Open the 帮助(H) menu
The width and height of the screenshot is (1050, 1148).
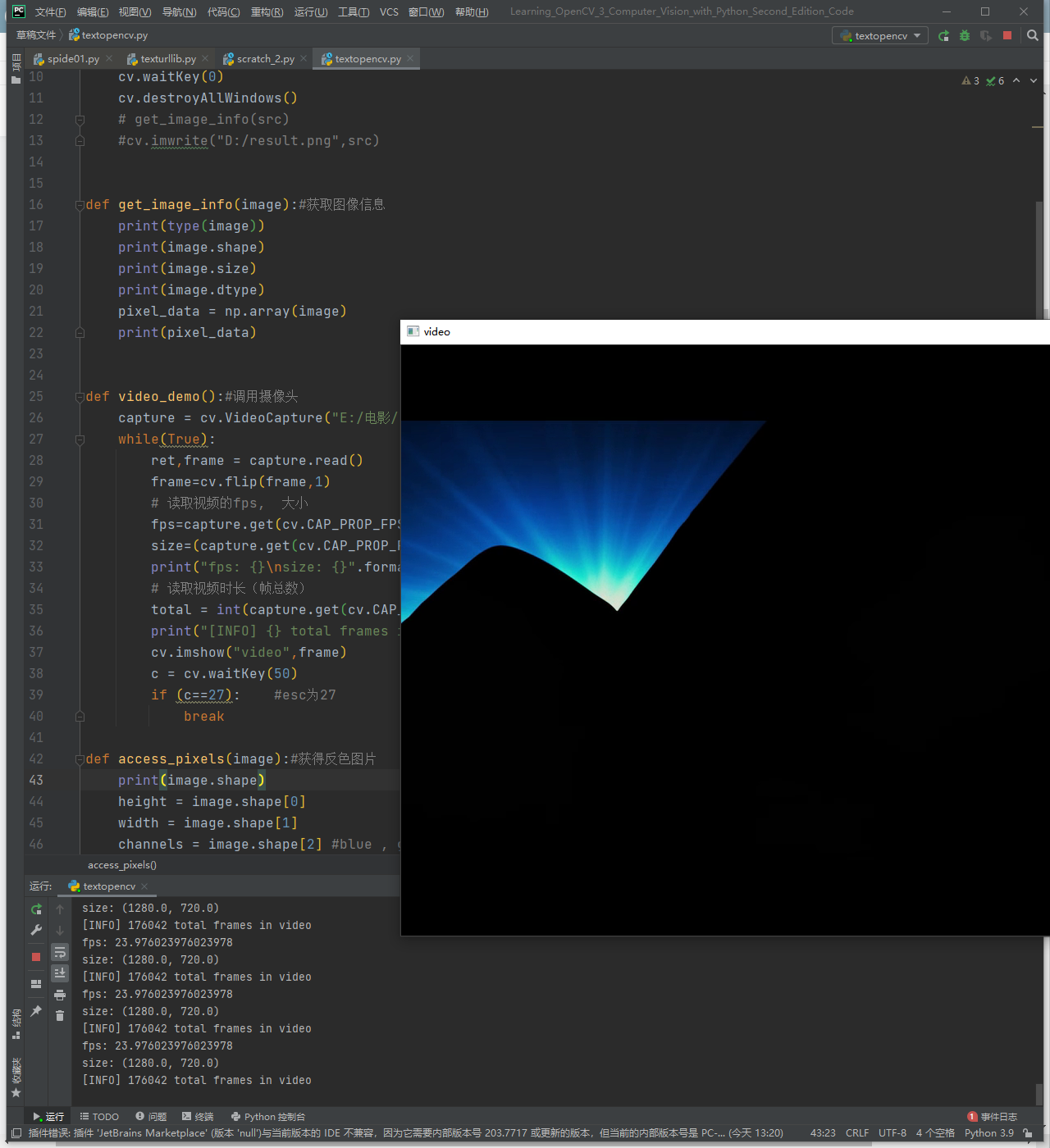tap(472, 11)
